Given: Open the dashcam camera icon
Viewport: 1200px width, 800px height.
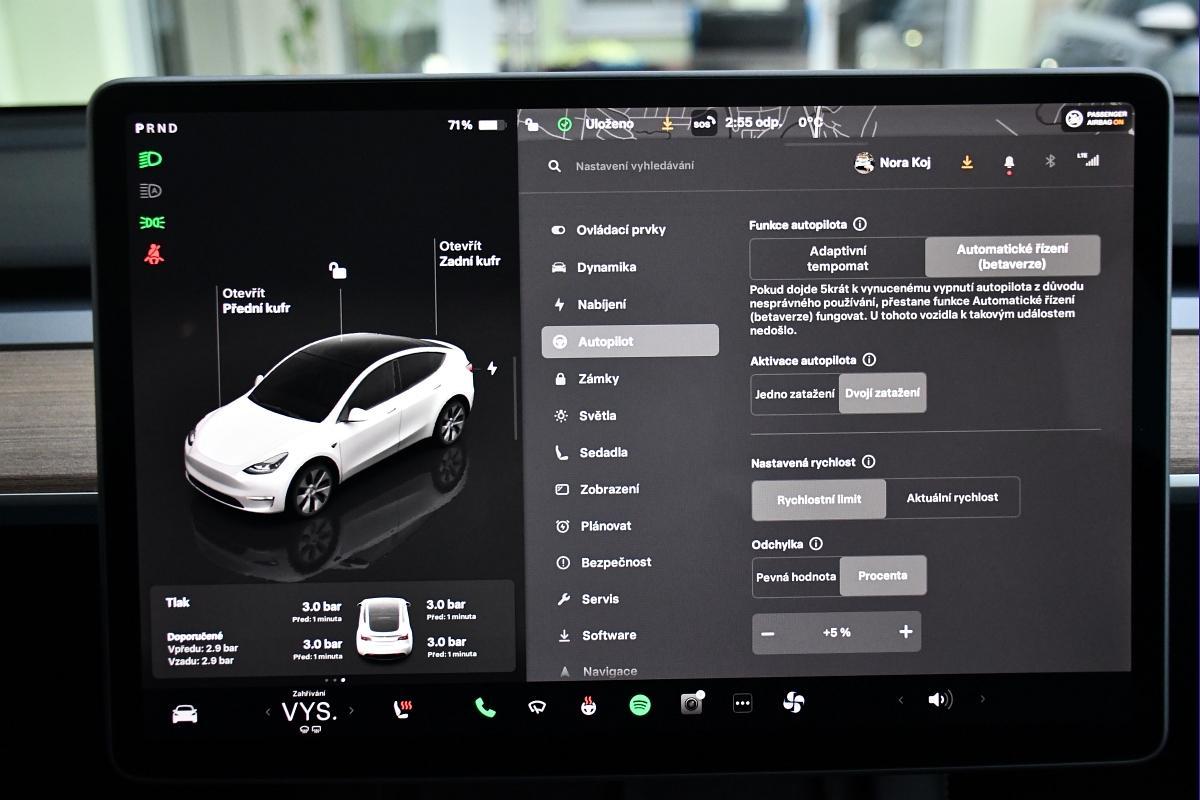Looking at the screenshot, I should tap(691, 704).
